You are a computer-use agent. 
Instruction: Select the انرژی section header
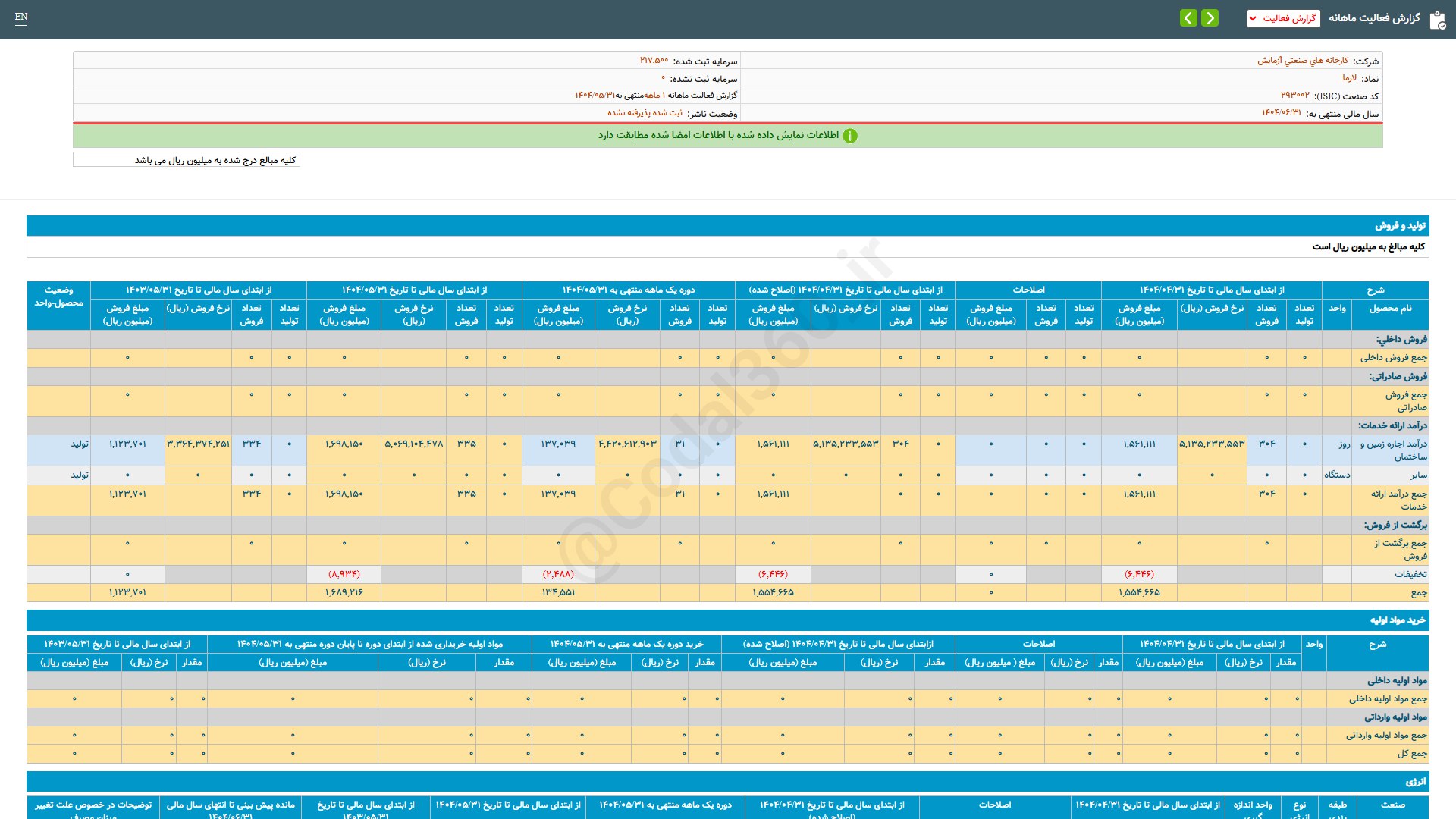[1415, 781]
